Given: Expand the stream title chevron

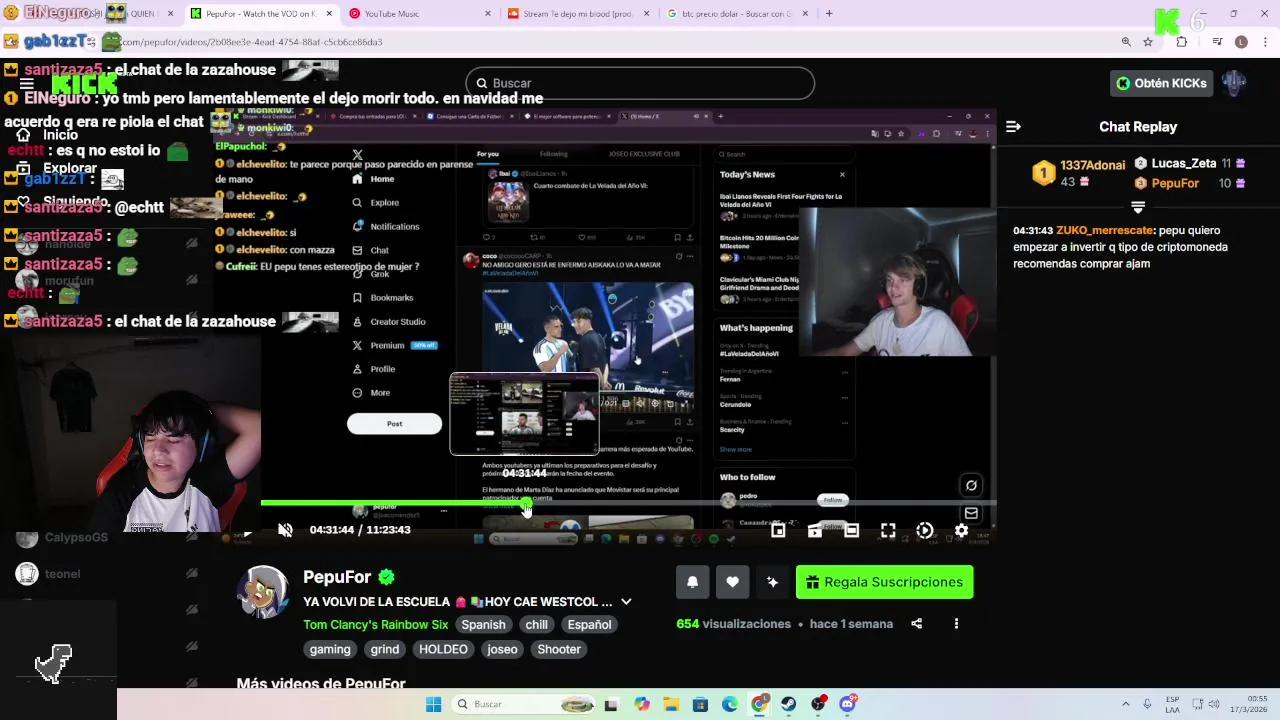Looking at the screenshot, I should tap(626, 602).
